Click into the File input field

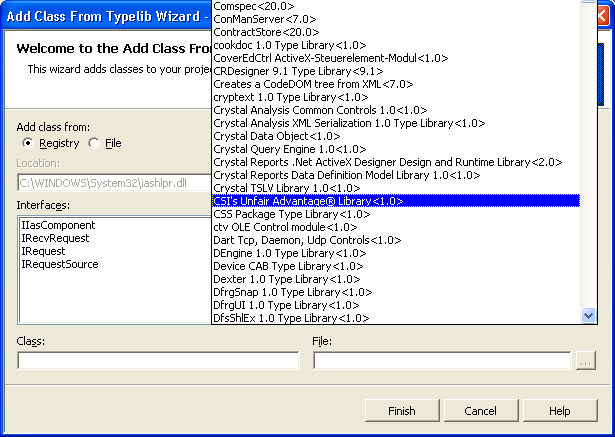click(442, 361)
